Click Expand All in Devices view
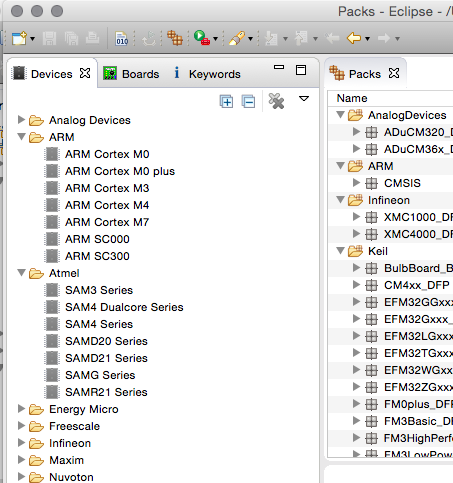Viewport: 453px width, 483px height. [x=226, y=101]
